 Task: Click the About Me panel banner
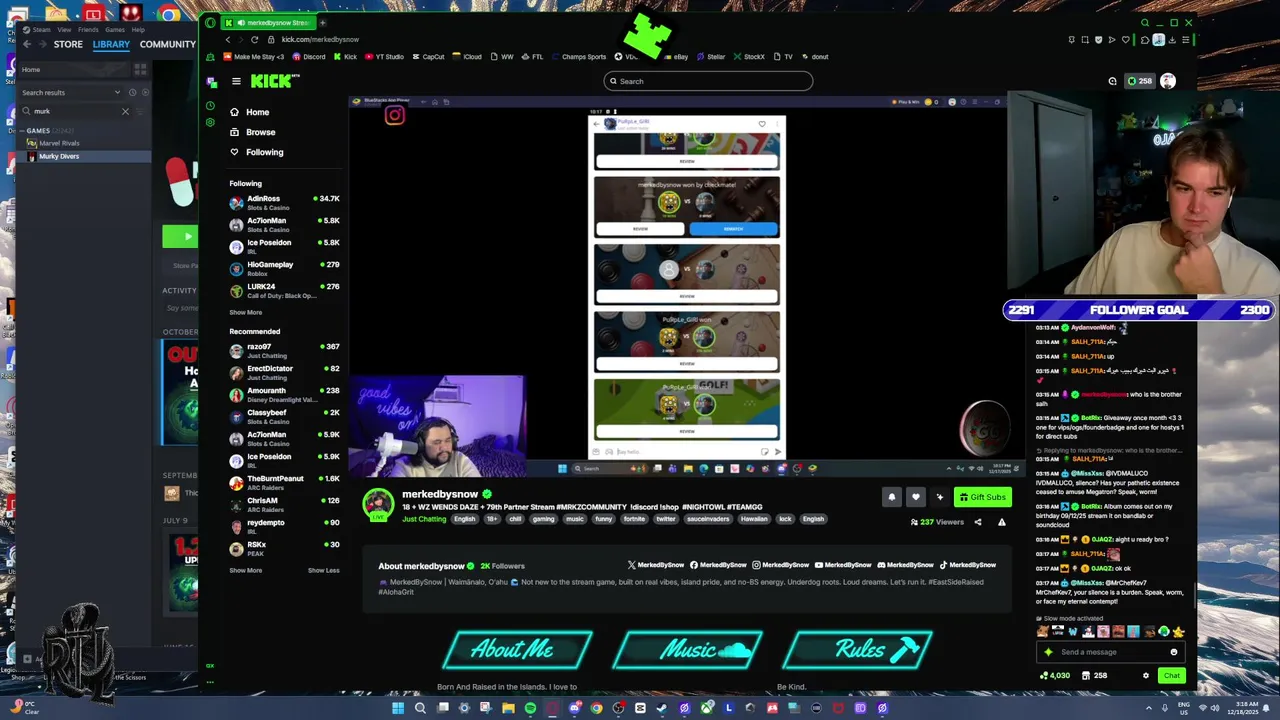pos(518,650)
